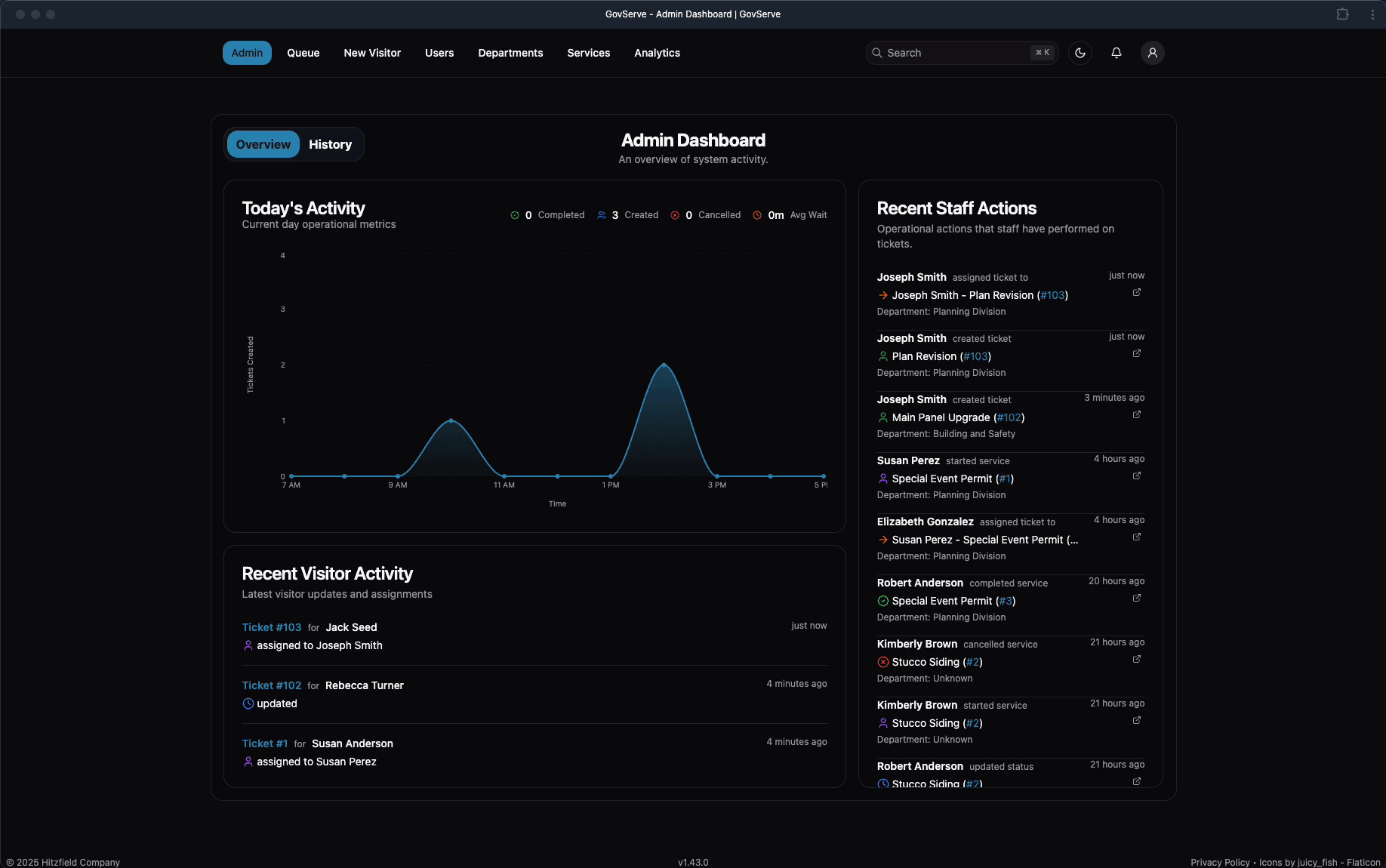Switch to the History tab

coord(330,144)
